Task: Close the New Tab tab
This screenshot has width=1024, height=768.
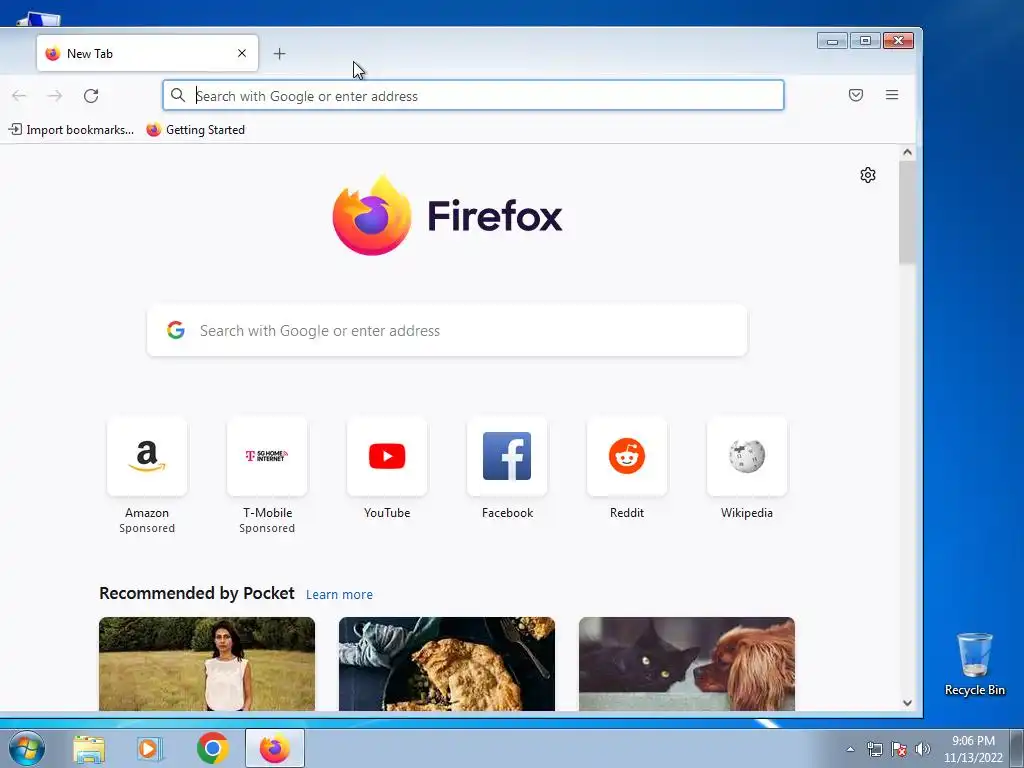Action: [x=242, y=54]
